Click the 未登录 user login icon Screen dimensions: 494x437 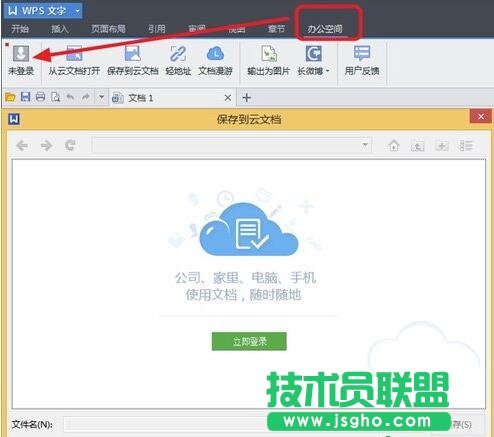point(21,53)
